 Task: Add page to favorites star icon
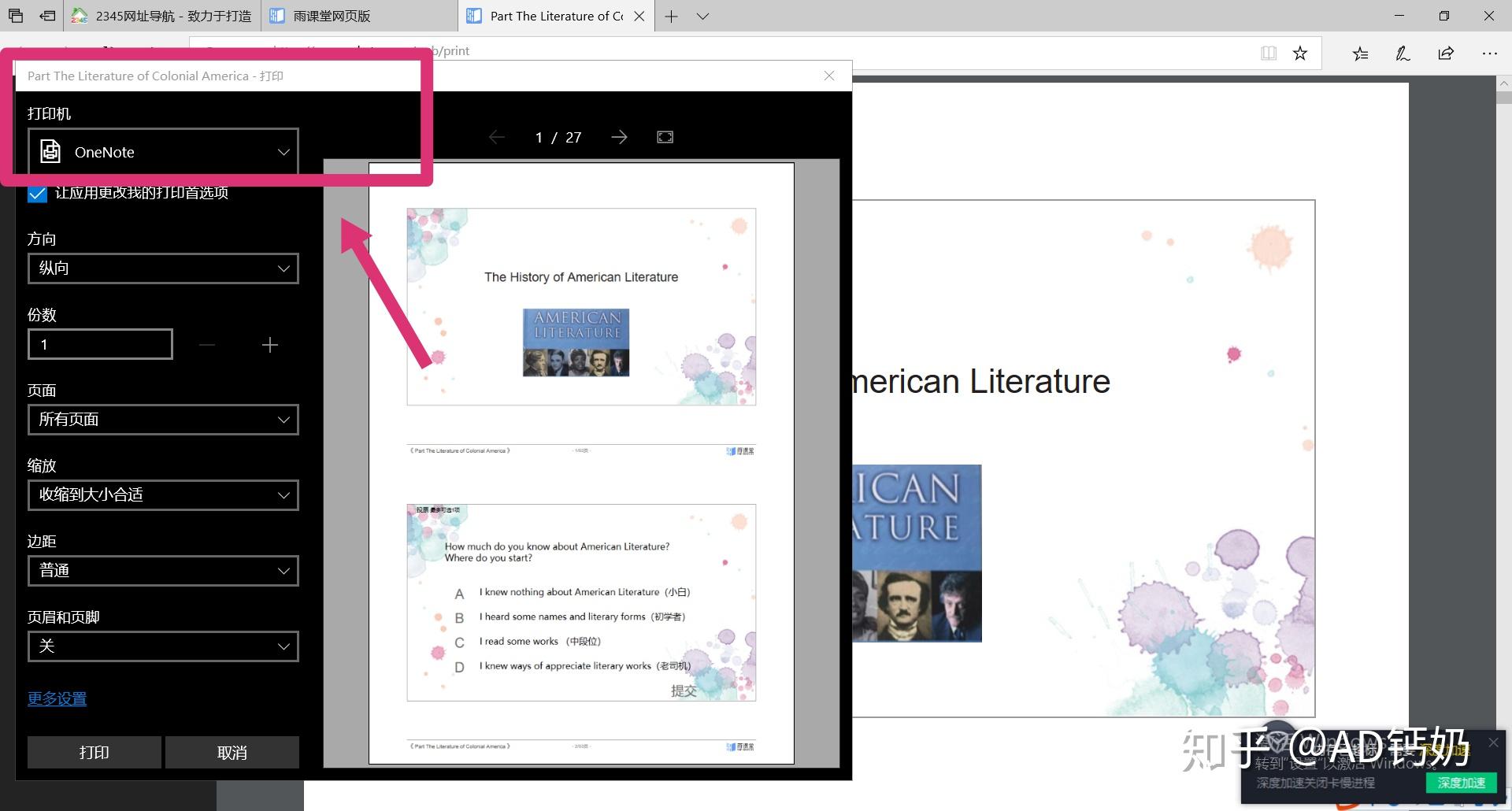pos(1300,53)
